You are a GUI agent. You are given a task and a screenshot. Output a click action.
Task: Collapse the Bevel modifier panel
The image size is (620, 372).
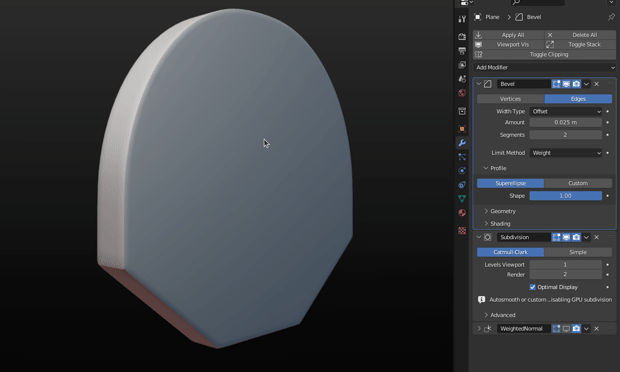[x=479, y=84]
